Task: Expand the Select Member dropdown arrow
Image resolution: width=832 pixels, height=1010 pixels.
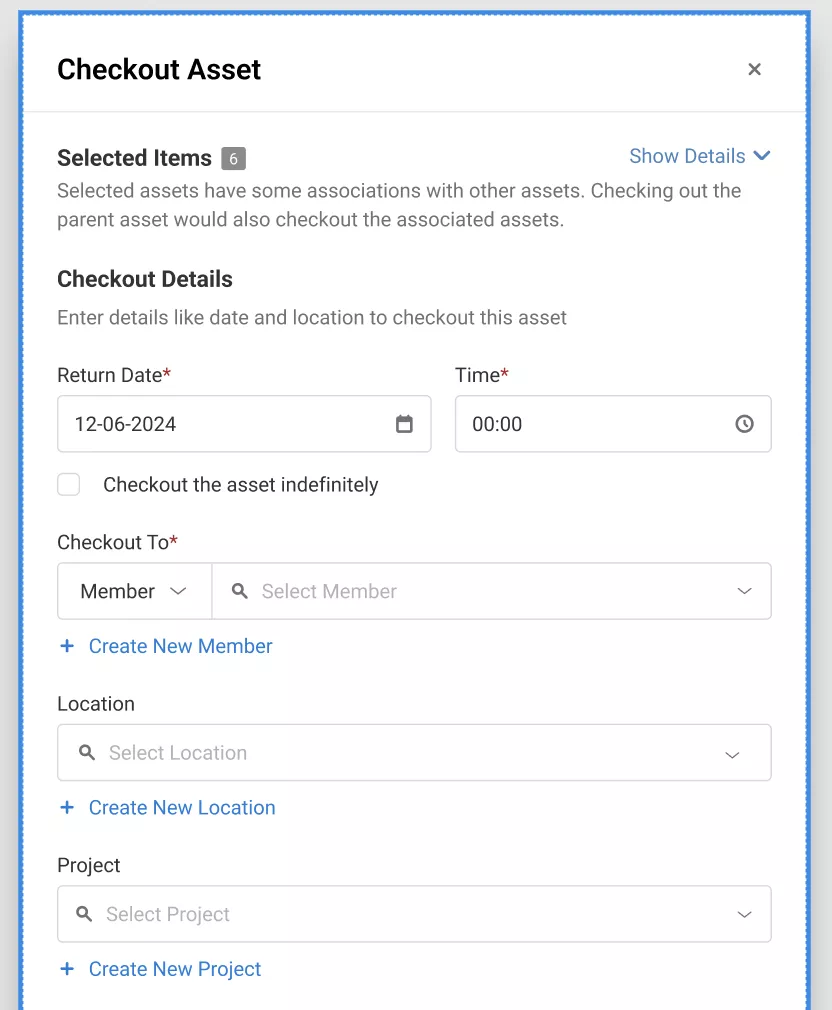Action: pos(744,591)
